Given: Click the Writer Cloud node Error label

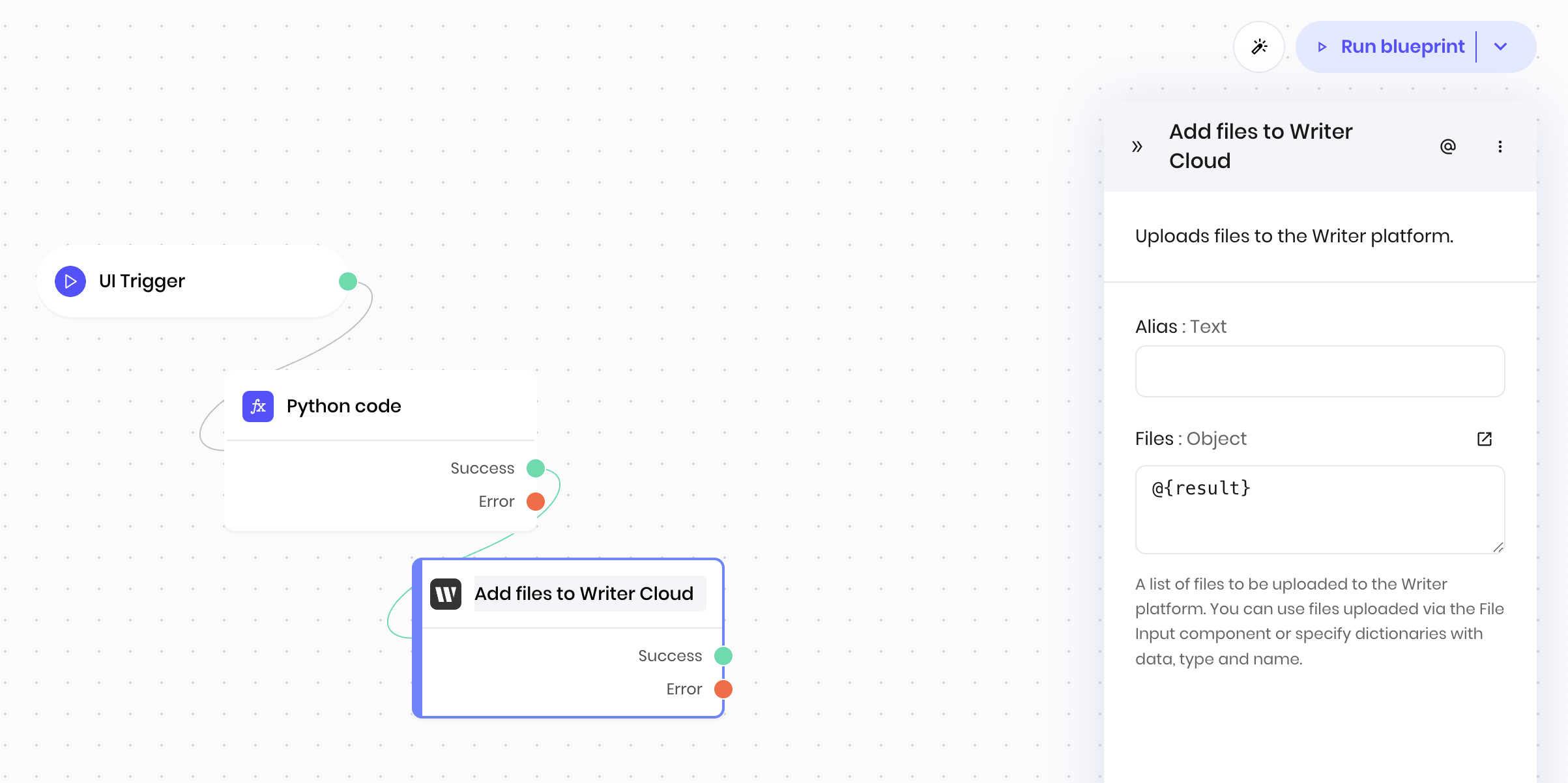Looking at the screenshot, I should pos(684,689).
